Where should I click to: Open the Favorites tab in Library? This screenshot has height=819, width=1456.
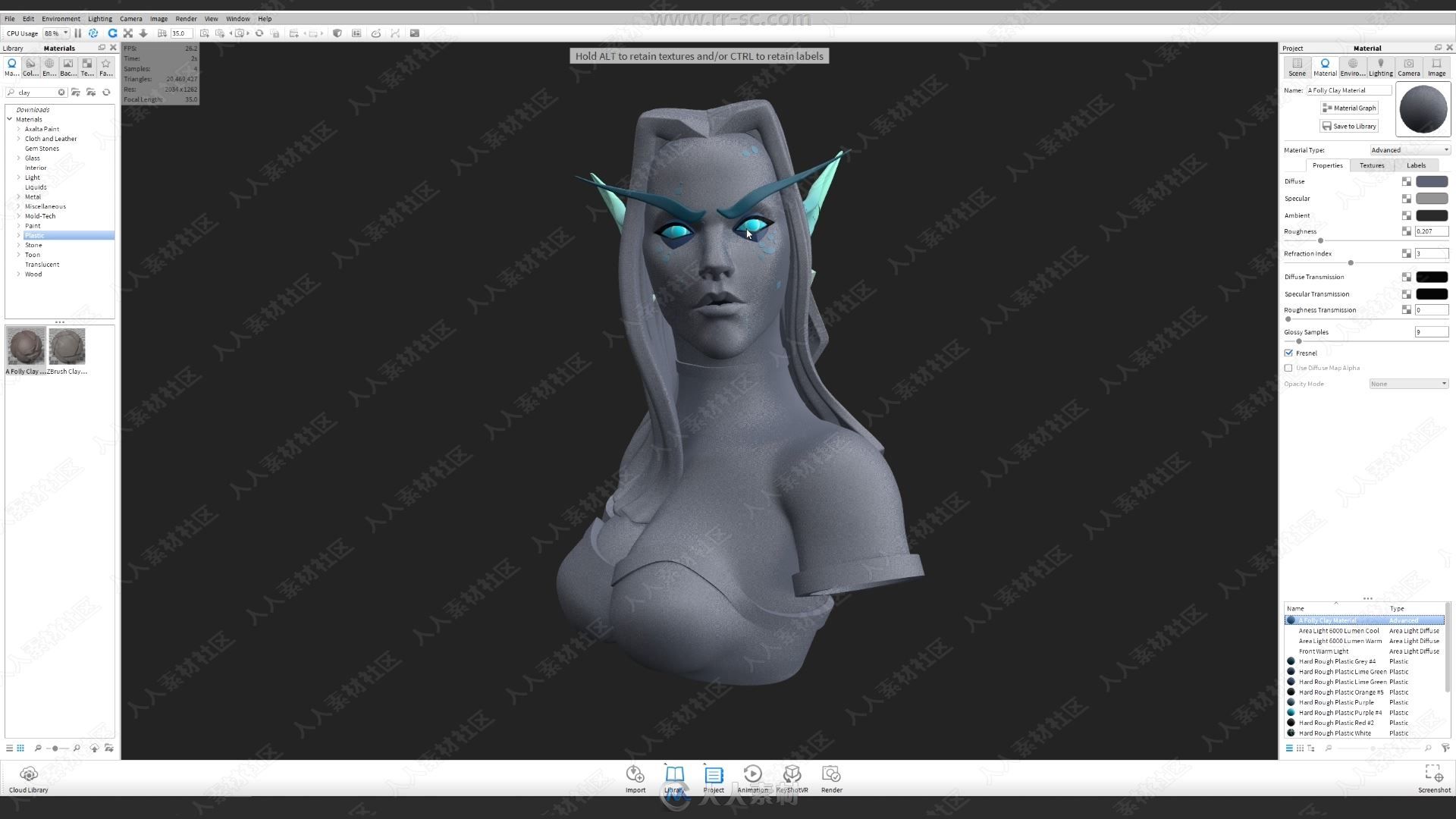tap(106, 67)
